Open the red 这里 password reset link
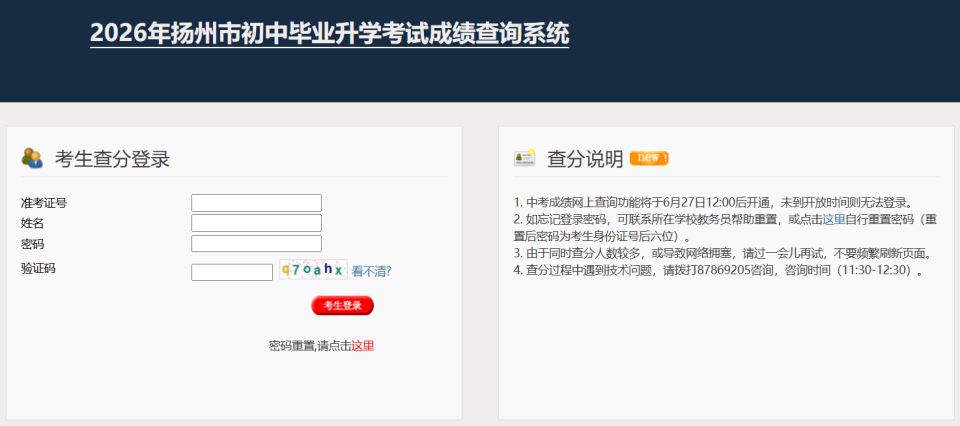The image size is (960, 426). (x=362, y=346)
